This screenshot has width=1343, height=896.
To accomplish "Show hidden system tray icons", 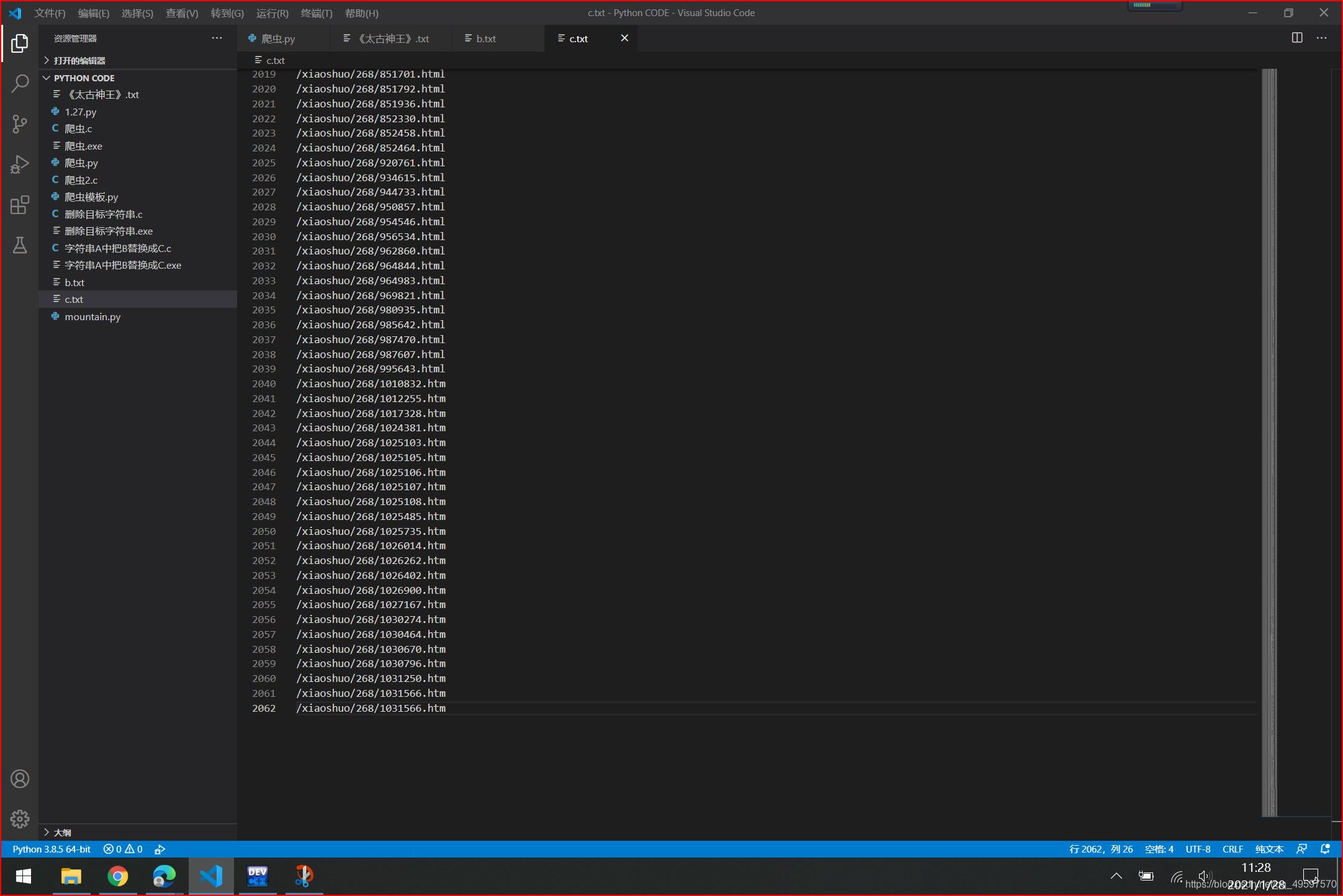I will [x=1116, y=876].
